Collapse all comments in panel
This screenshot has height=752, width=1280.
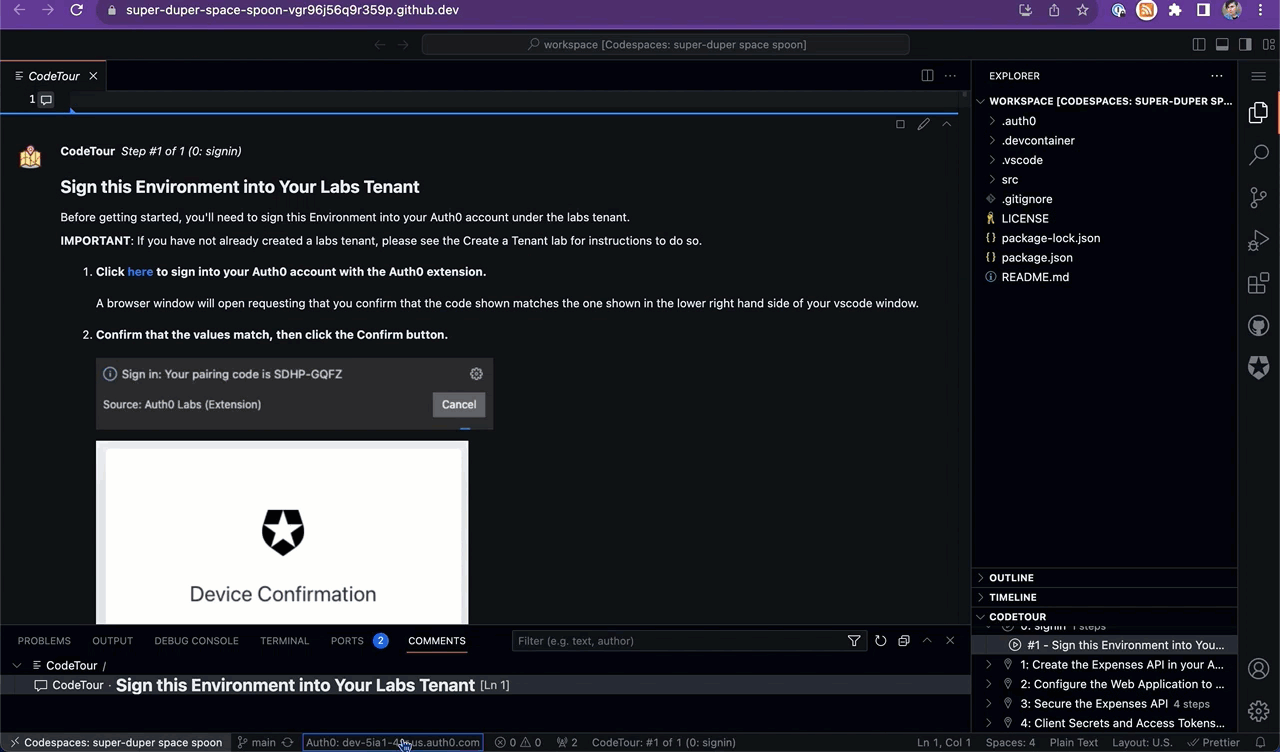(903, 641)
